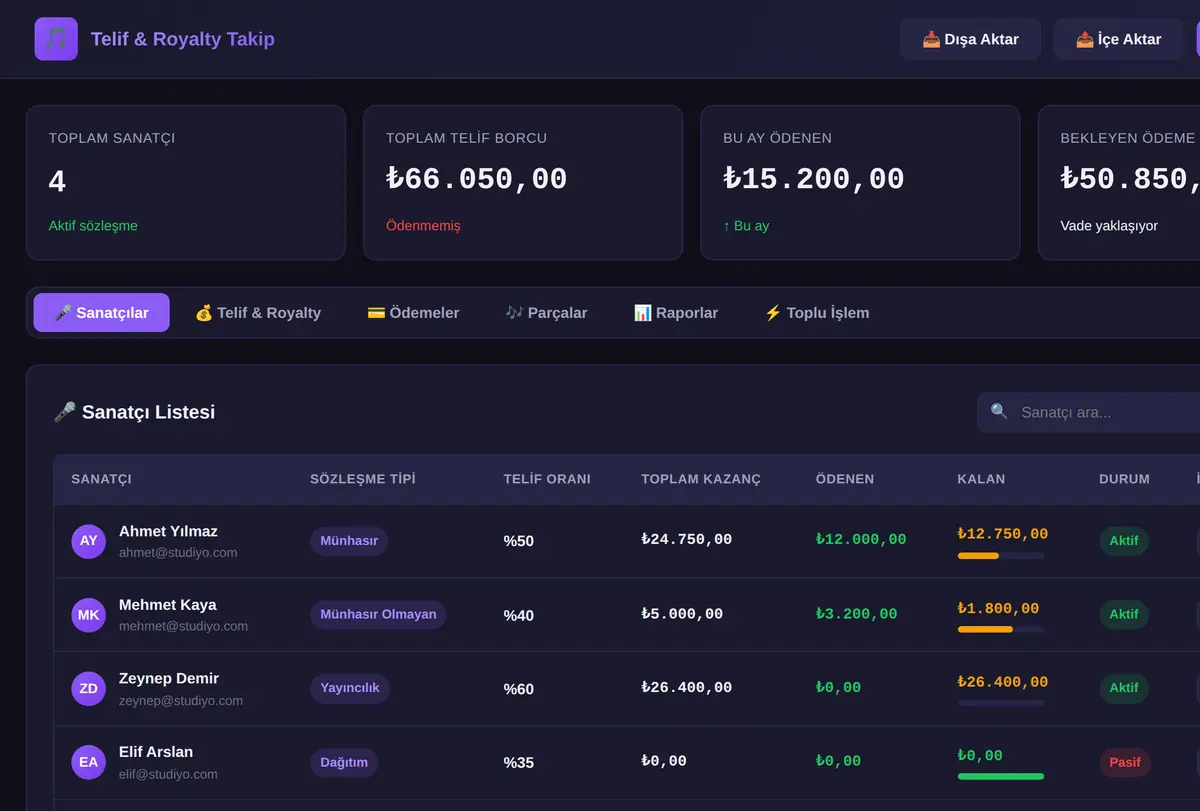Click the Yayıncılık contract badge

(350, 688)
